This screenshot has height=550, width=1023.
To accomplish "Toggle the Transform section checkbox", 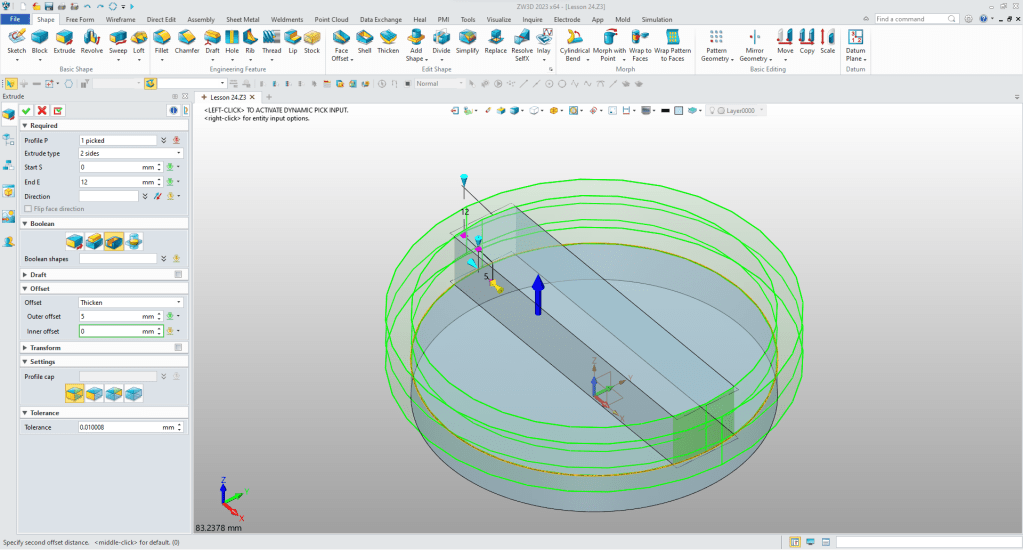I will click(x=178, y=348).
